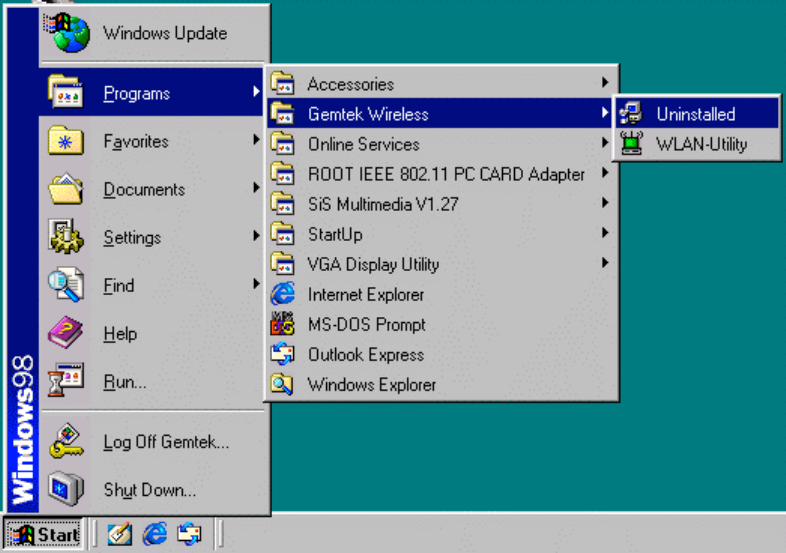This screenshot has width=786, height=553.
Task: Click the 'MS-DOS Prompt' label
Action: point(366,325)
